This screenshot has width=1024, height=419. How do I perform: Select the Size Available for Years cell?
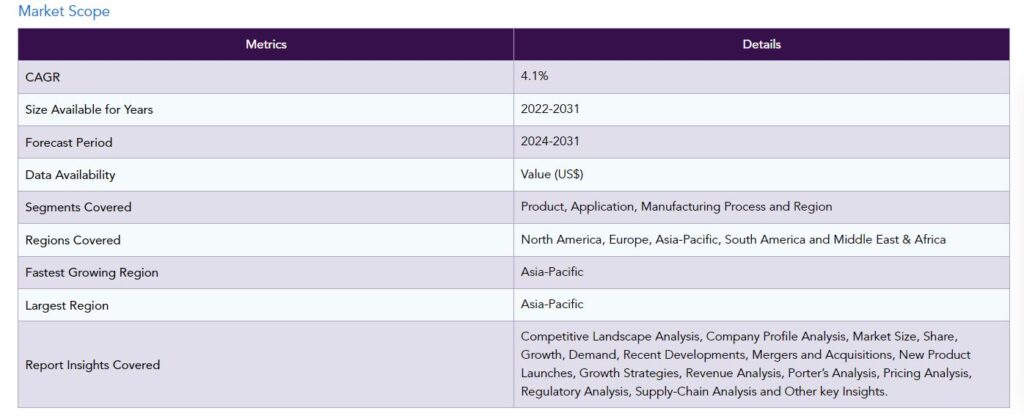89,110
